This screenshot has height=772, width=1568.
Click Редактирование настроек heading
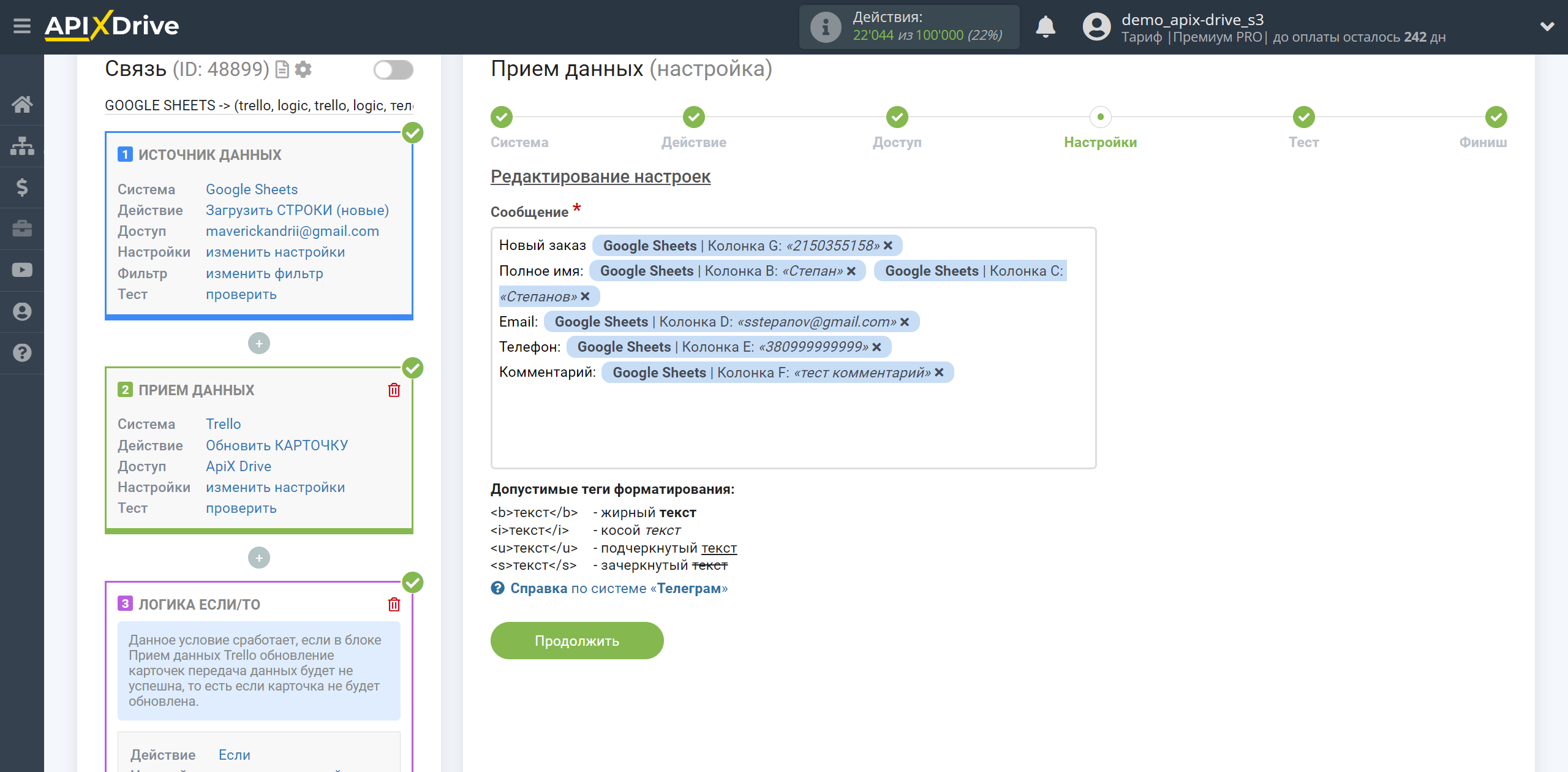(600, 176)
